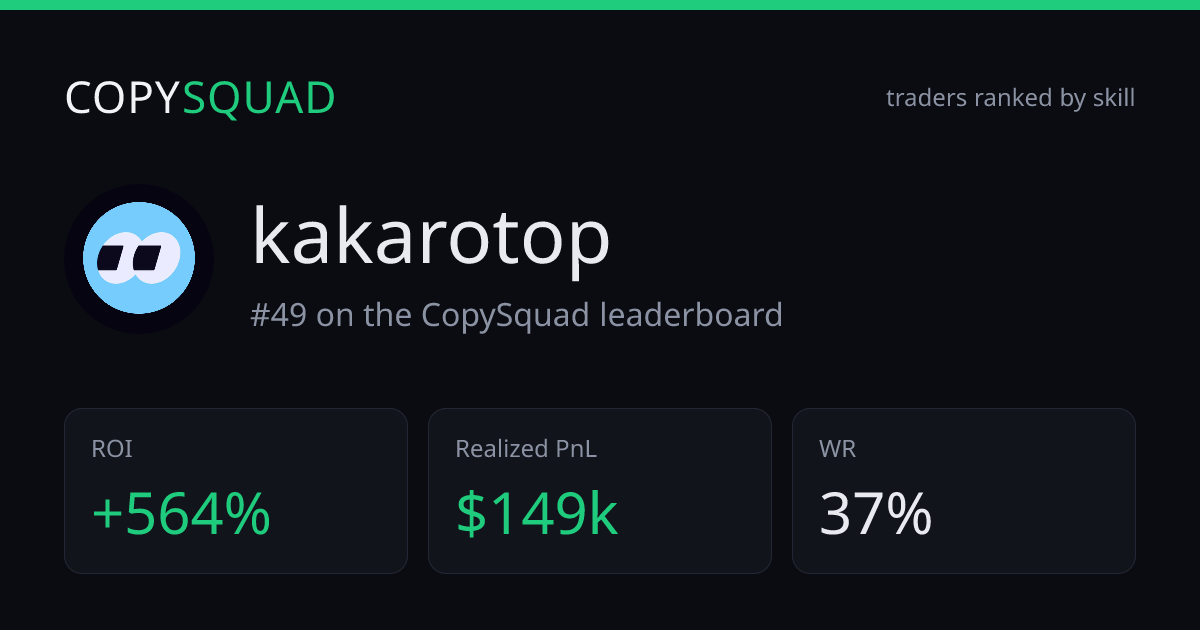Screen dimensions: 1200x630
Task: Select the WR stat card
Action: click(964, 491)
